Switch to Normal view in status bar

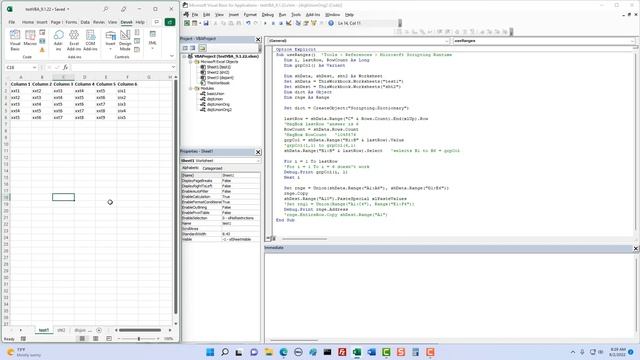point(82,339)
